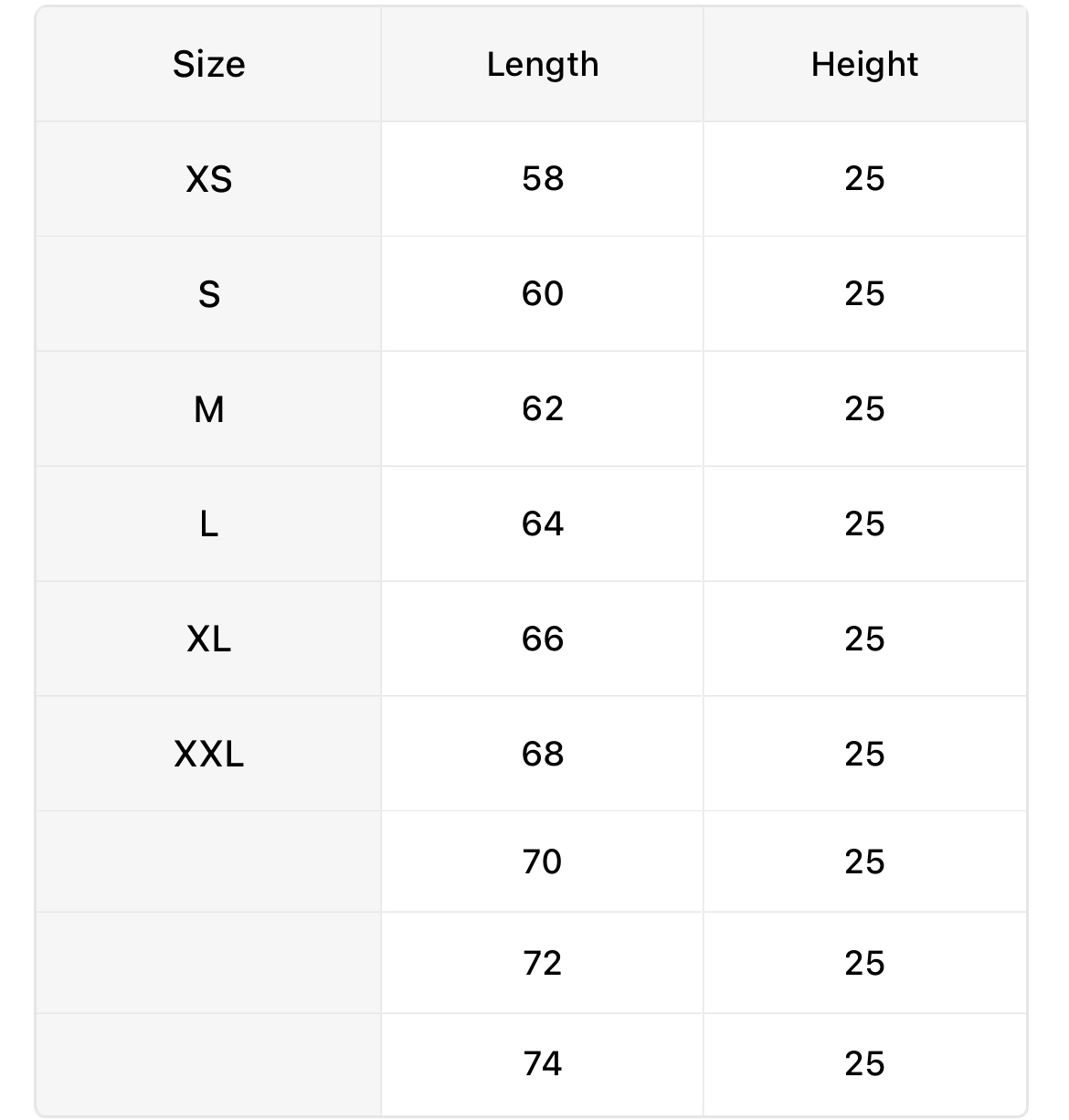Select the XXL size cell
This screenshot has width=1069, height=1120.
[x=208, y=755]
